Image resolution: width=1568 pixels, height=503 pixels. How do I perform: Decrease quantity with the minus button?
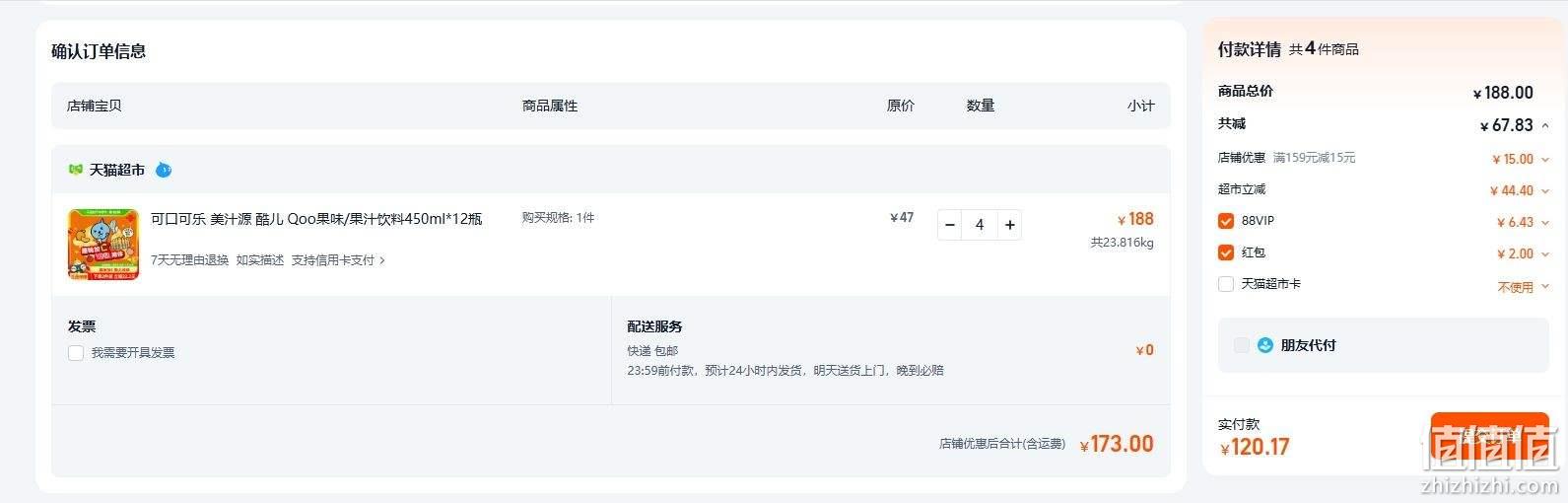point(949,225)
